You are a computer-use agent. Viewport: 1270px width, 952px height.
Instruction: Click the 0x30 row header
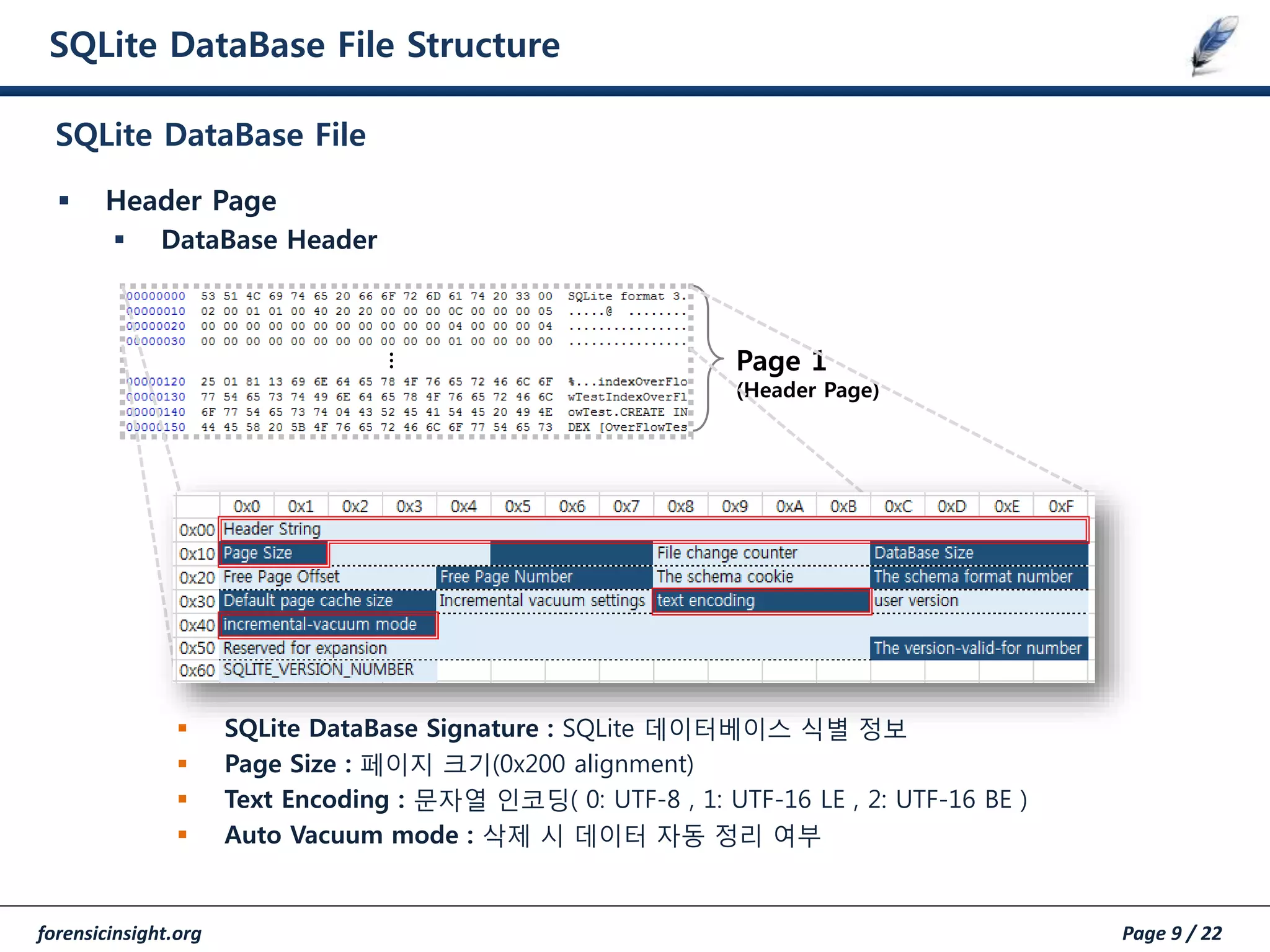tap(197, 601)
